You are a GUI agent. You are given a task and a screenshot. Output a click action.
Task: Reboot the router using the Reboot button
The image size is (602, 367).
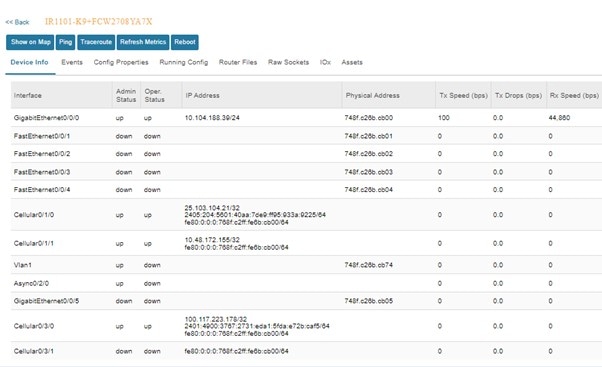pos(185,42)
